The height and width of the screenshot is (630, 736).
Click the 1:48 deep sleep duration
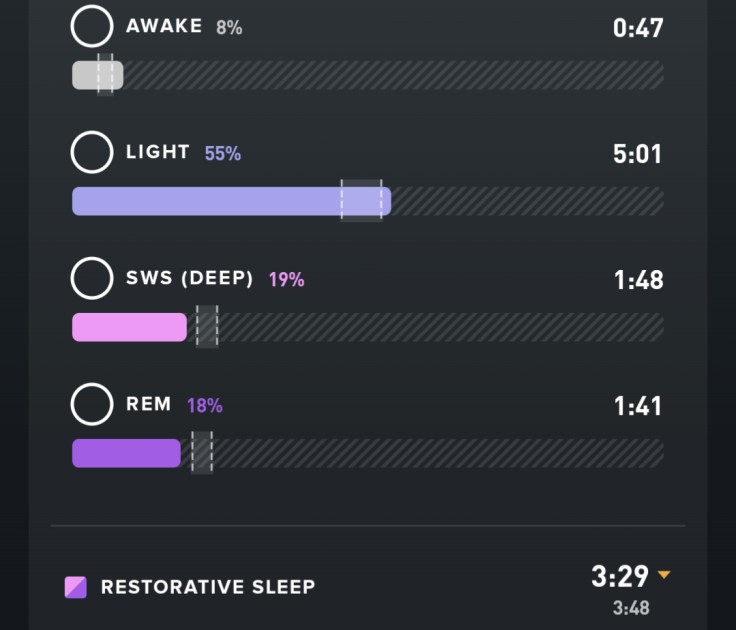[638, 280]
